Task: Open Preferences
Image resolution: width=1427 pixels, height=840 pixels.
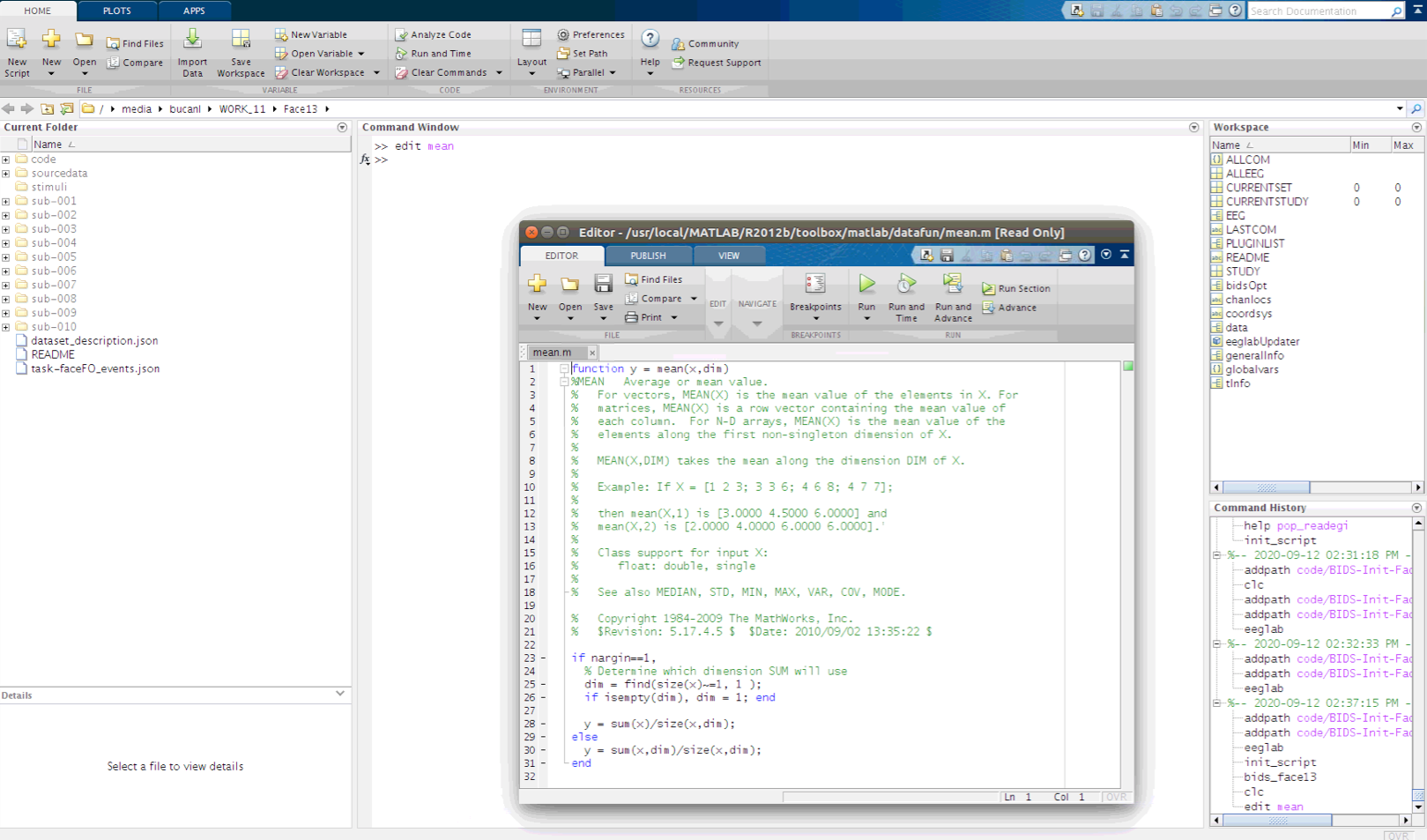Action: (591, 34)
